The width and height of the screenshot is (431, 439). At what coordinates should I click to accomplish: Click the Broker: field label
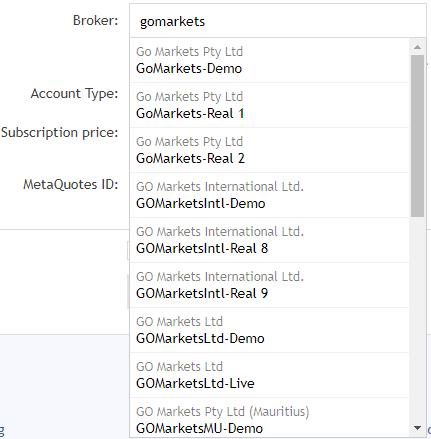click(96, 21)
